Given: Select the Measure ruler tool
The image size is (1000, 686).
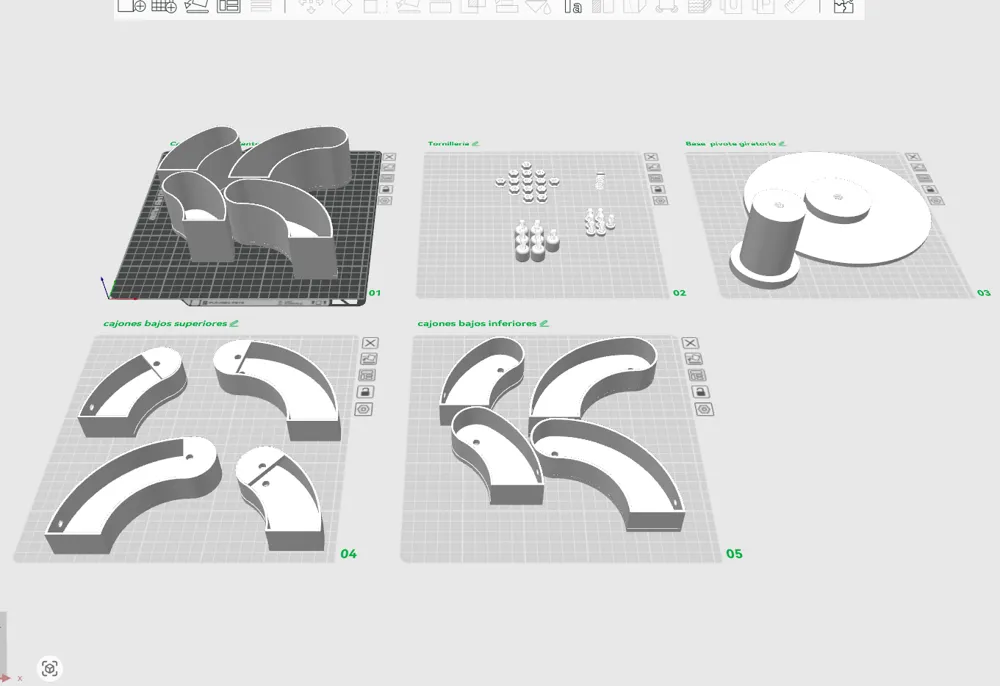Looking at the screenshot, I should tap(795, 6).
